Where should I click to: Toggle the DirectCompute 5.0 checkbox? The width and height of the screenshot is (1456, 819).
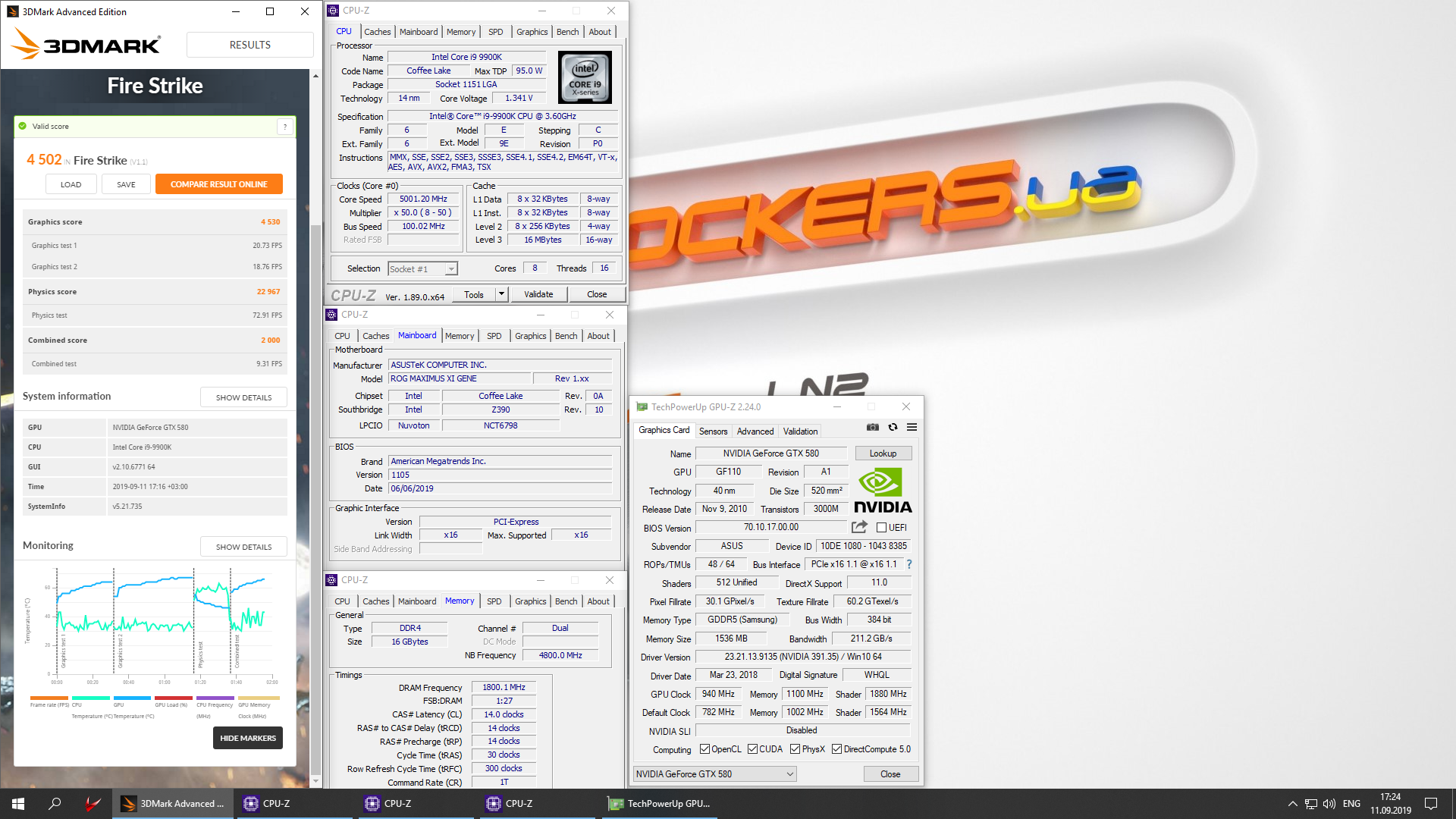tap(836, 749)
